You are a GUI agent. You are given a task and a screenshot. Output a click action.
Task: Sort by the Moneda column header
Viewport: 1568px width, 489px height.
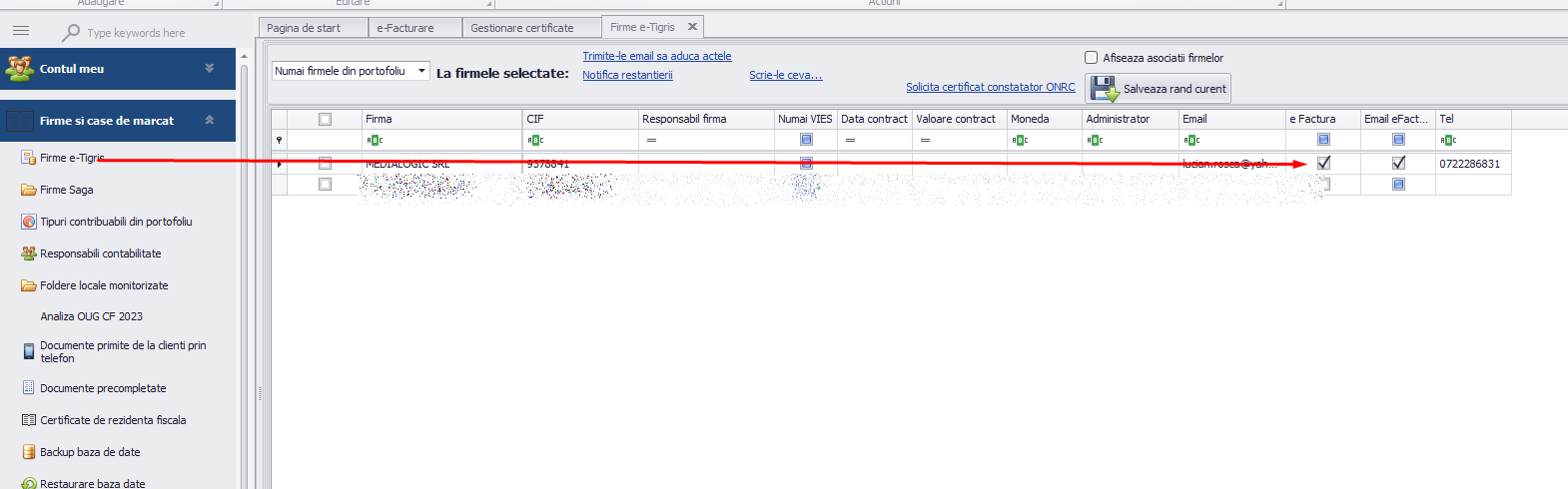coord(1045,119)
